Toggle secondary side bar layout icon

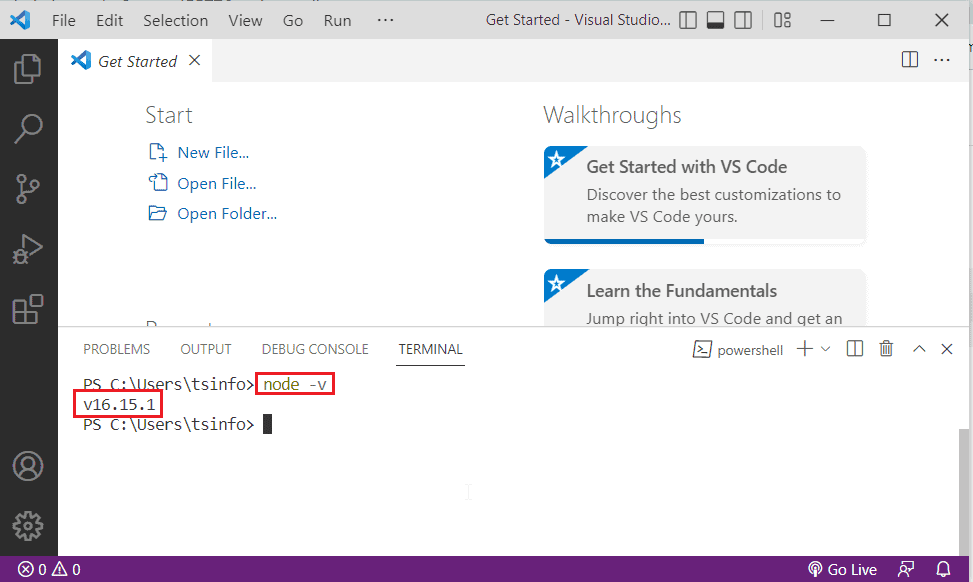(743, 20)
